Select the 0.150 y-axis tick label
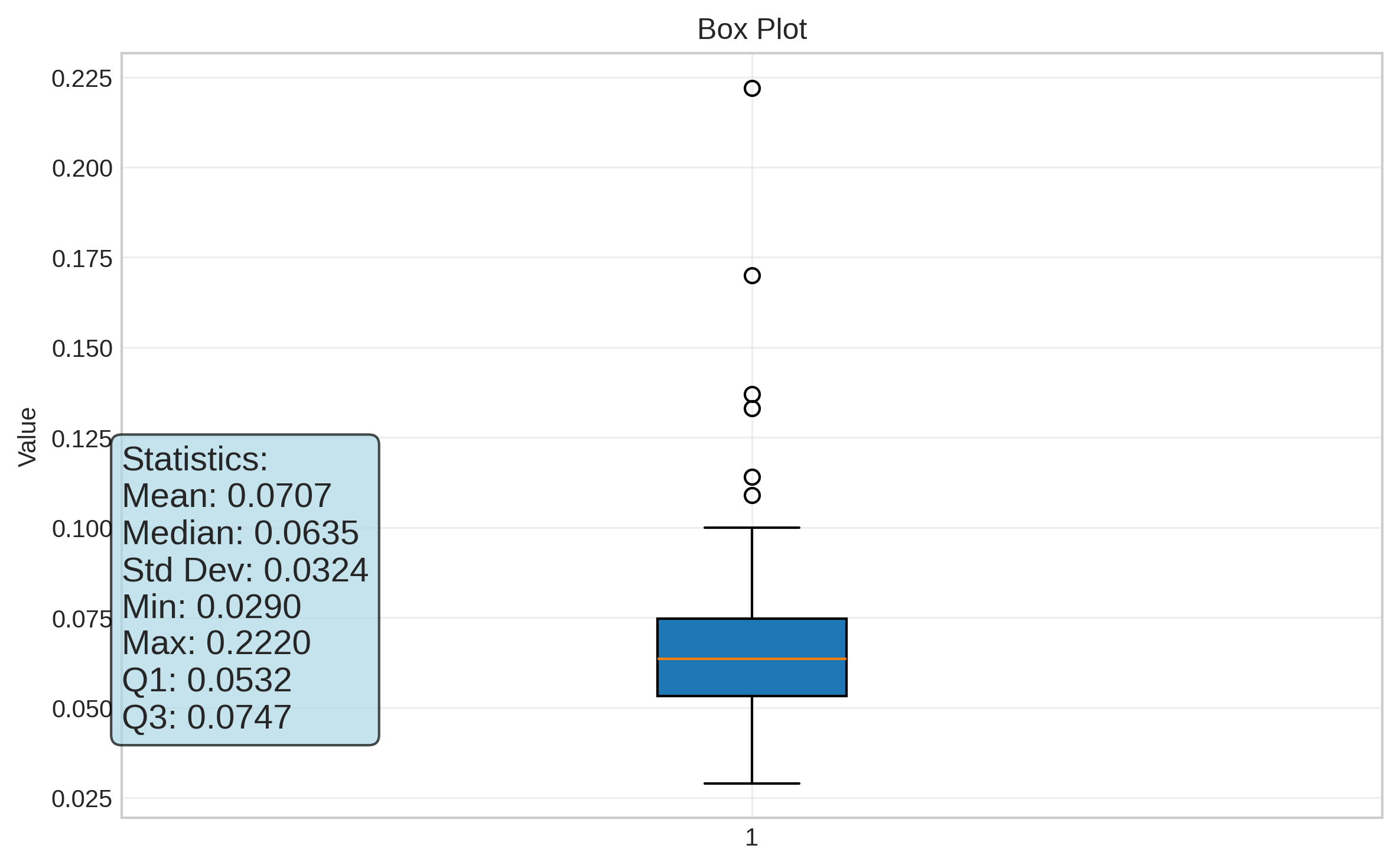This screenshot has height=868, width=1400. click(x=82, y=349)
